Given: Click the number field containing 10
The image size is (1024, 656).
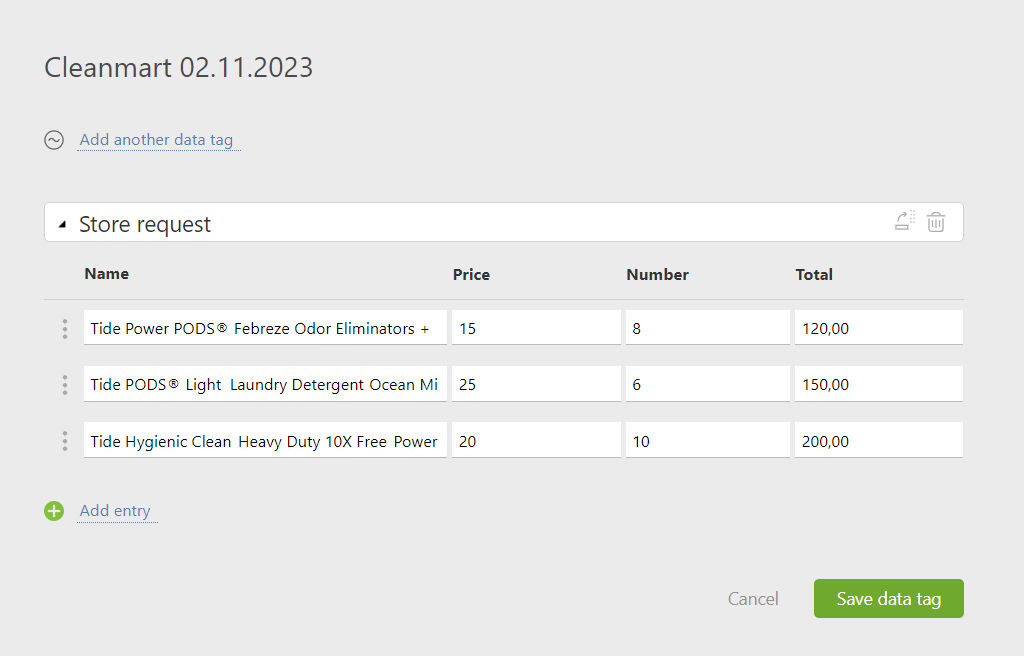Looking at the screenshot, I should [x=708, y=440].
